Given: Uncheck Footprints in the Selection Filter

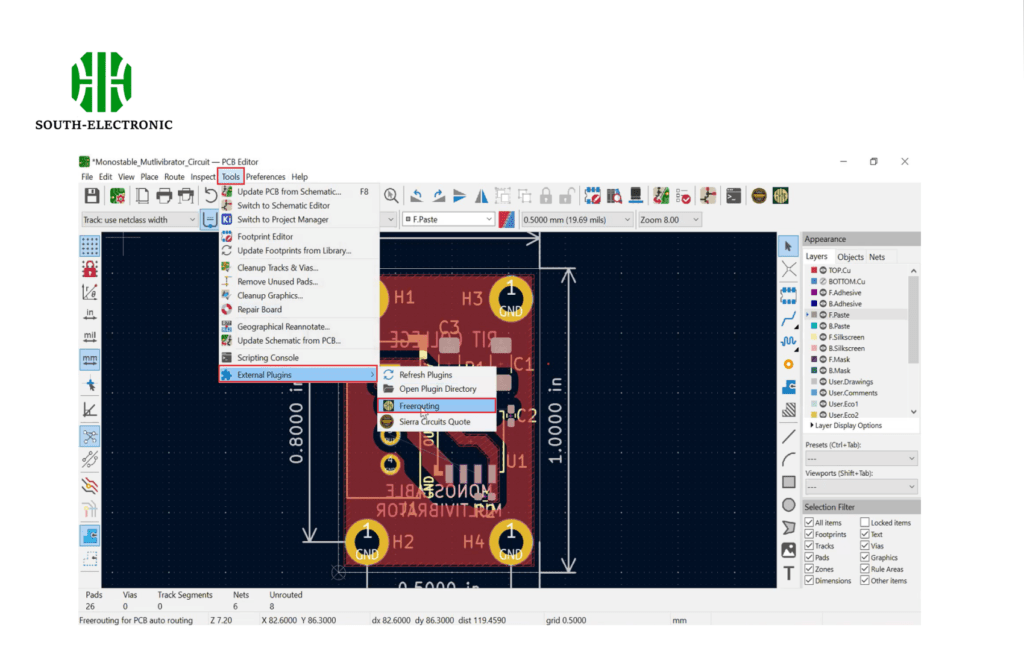Looking at the screenshot, I should click(x=811, y=535).
